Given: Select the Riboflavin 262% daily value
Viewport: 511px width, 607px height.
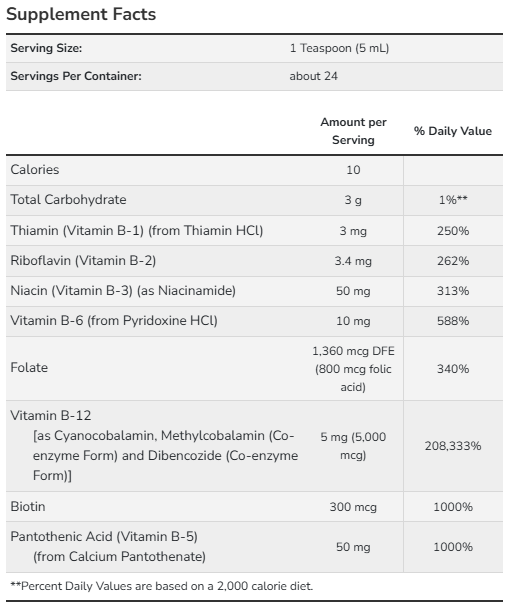Looking at the screenshot, I should pos(453,261).
